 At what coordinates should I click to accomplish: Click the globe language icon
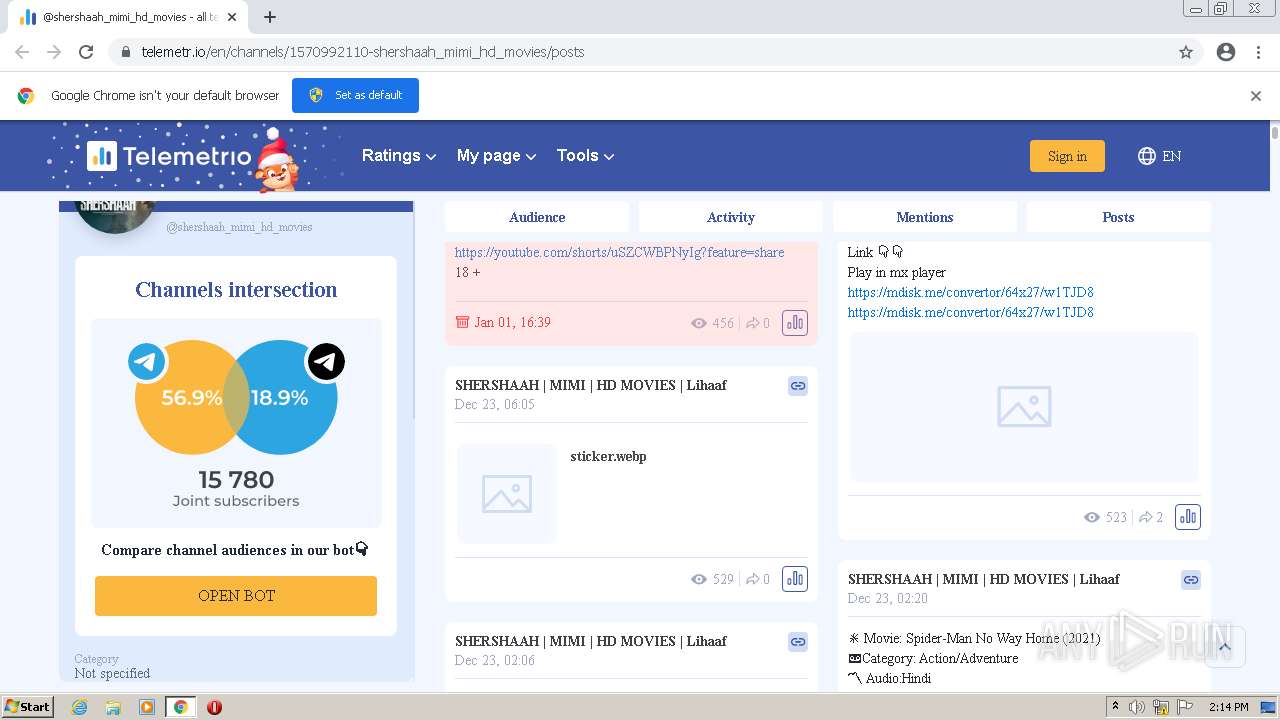click(x=1147, y=156)
